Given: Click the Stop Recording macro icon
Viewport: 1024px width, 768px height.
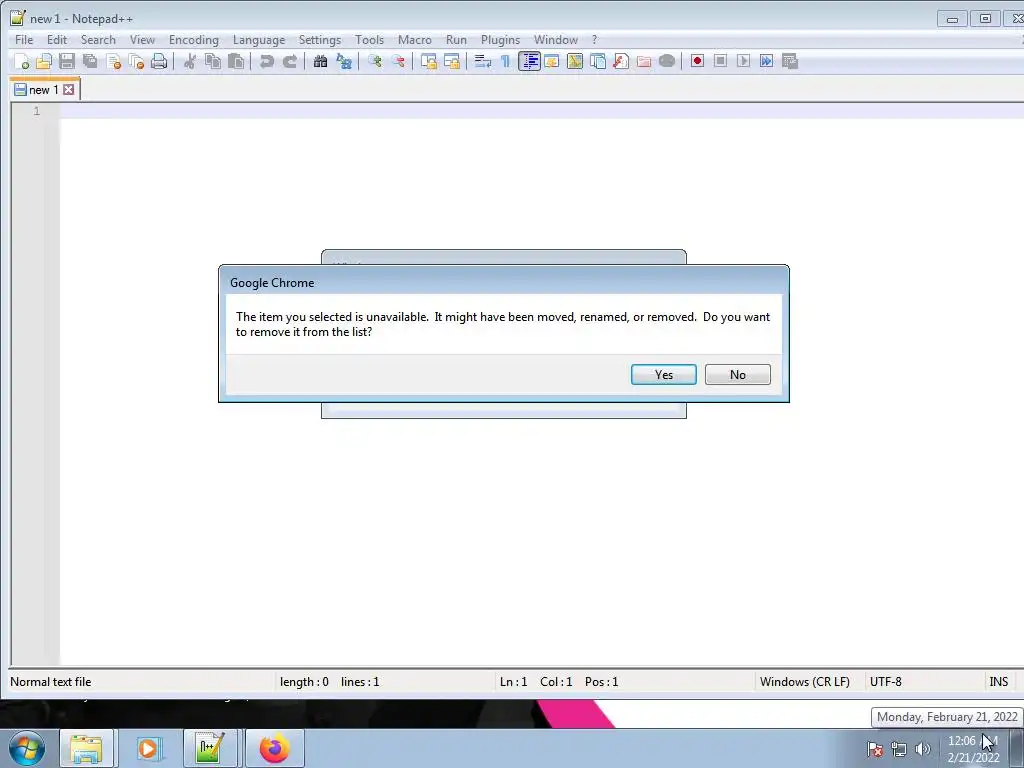Looking at the screenshot, I should (720, 61).
